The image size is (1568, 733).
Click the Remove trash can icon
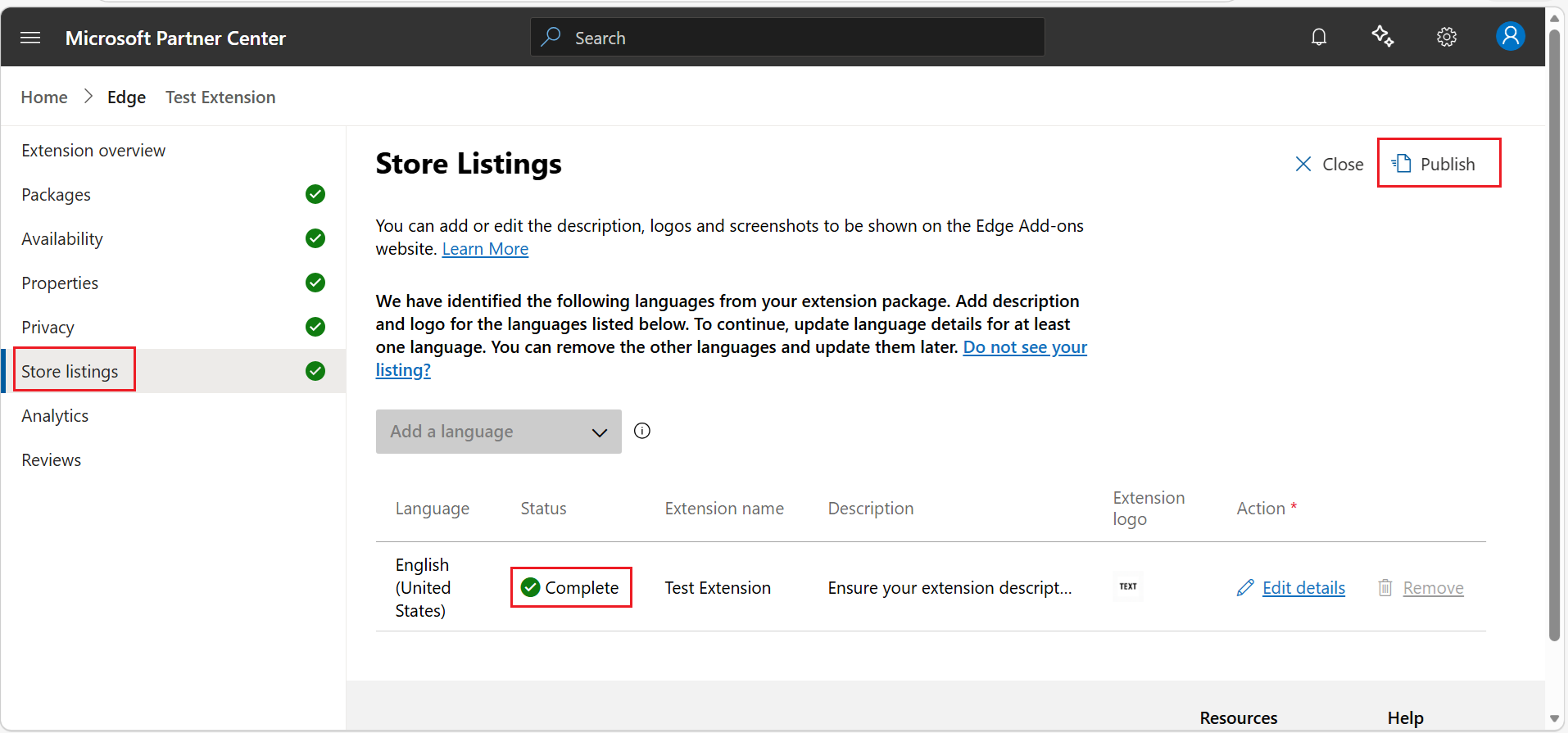[1385, 587]
